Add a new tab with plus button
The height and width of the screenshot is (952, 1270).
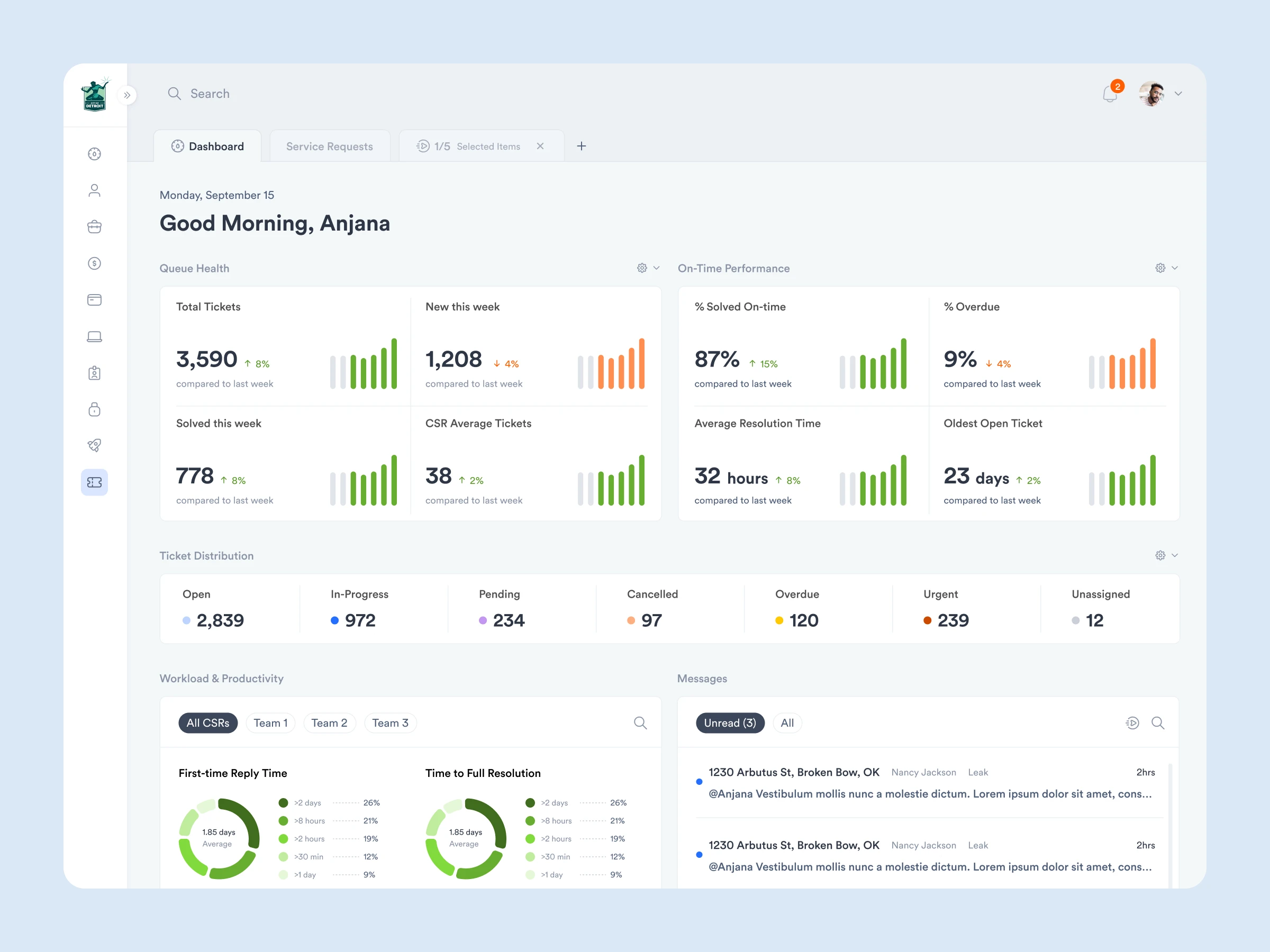click(581, 147)
